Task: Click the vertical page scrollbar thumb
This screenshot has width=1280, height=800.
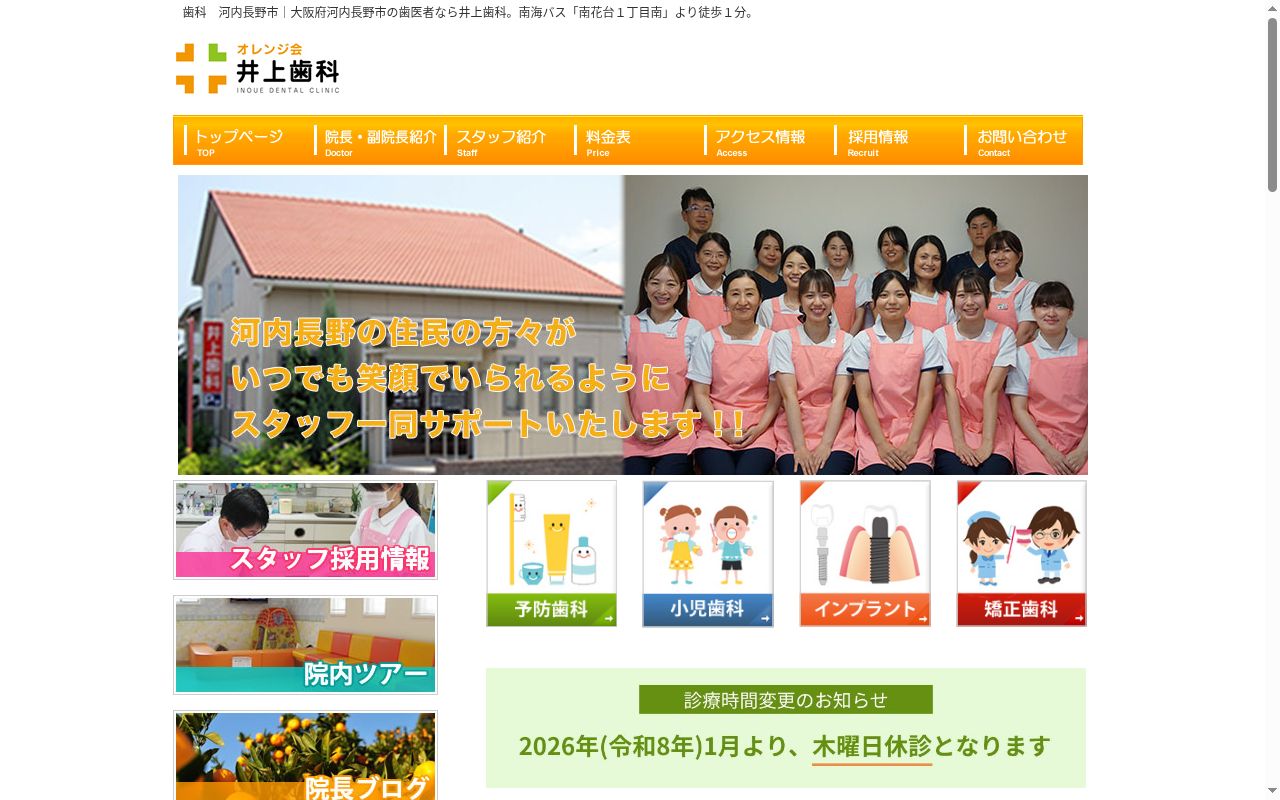Action: [x=1272, y=104]
